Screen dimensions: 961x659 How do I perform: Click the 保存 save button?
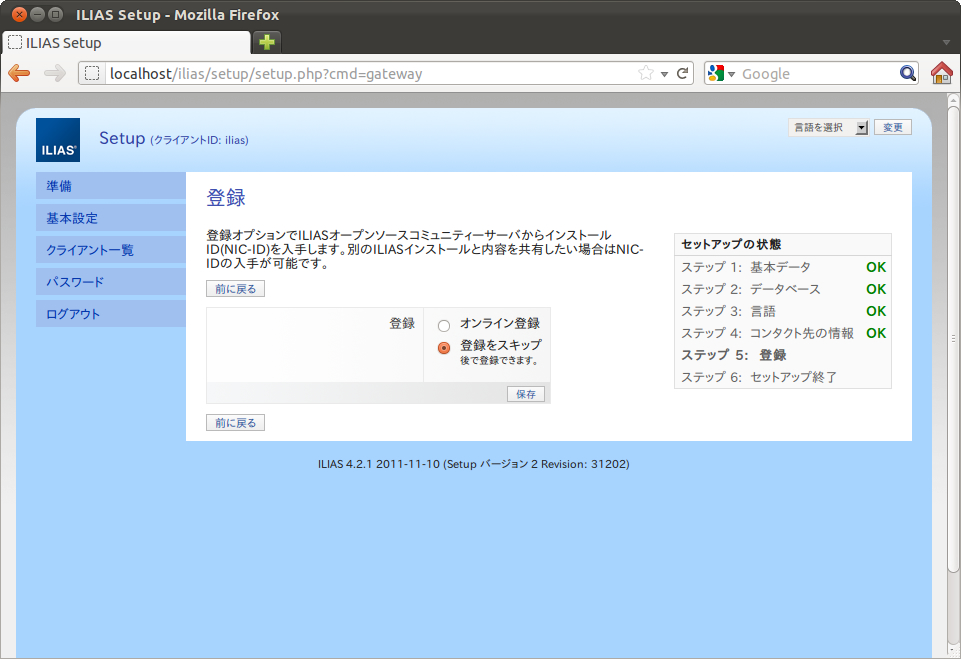[x=525, y=394]
